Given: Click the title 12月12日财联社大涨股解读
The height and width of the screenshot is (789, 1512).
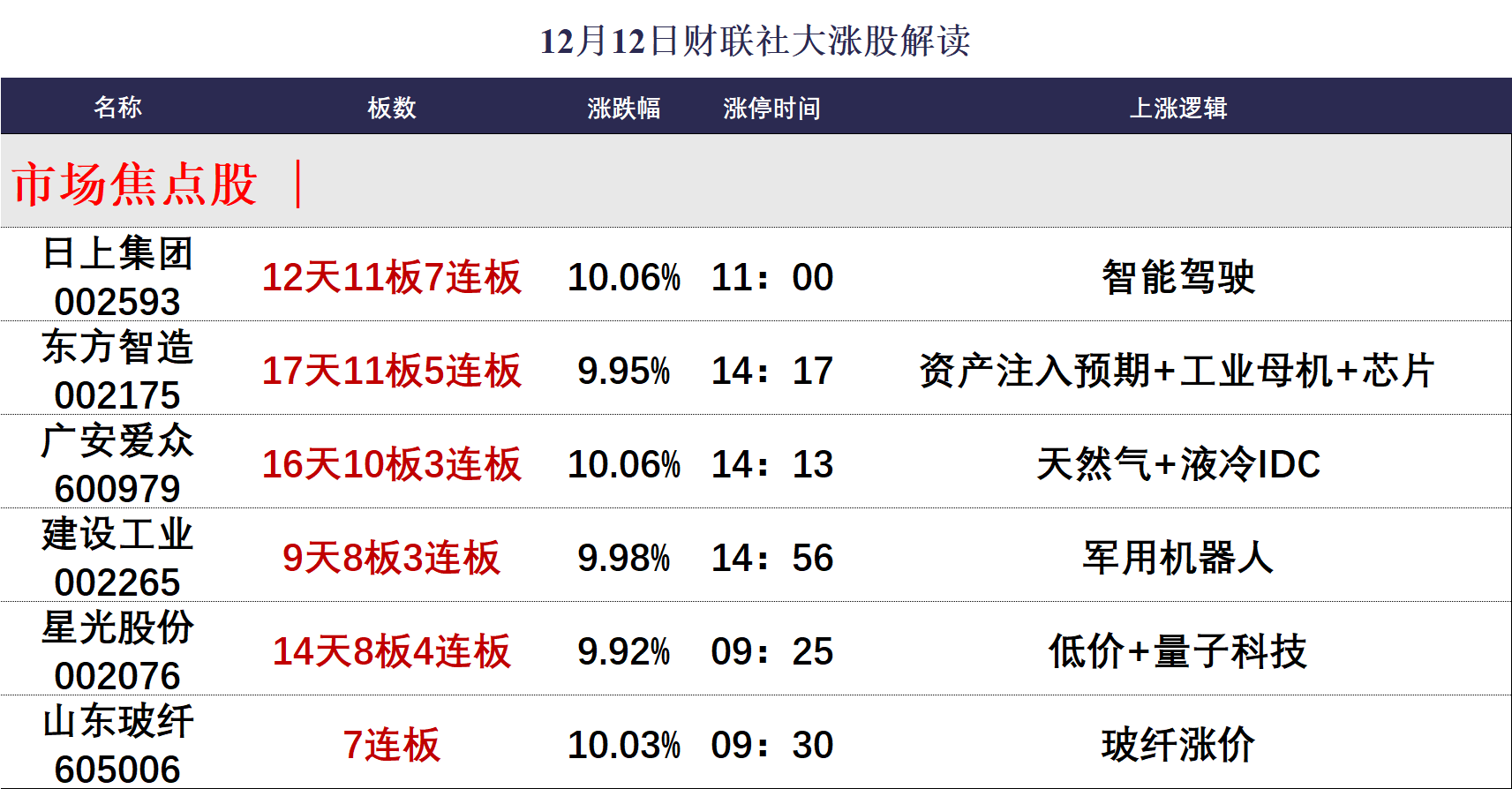Looking at the screenshot, I should (756, 41).
